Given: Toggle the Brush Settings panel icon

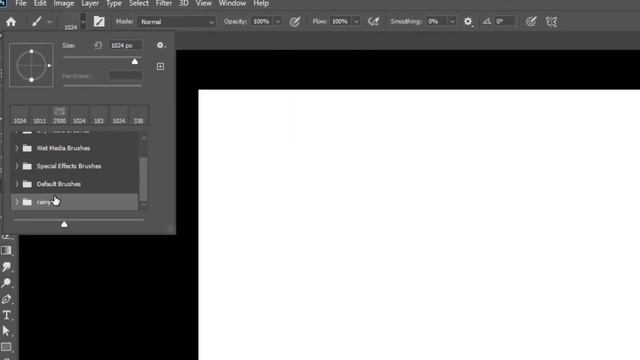Looking at the screenshot, I should point(99,21).
